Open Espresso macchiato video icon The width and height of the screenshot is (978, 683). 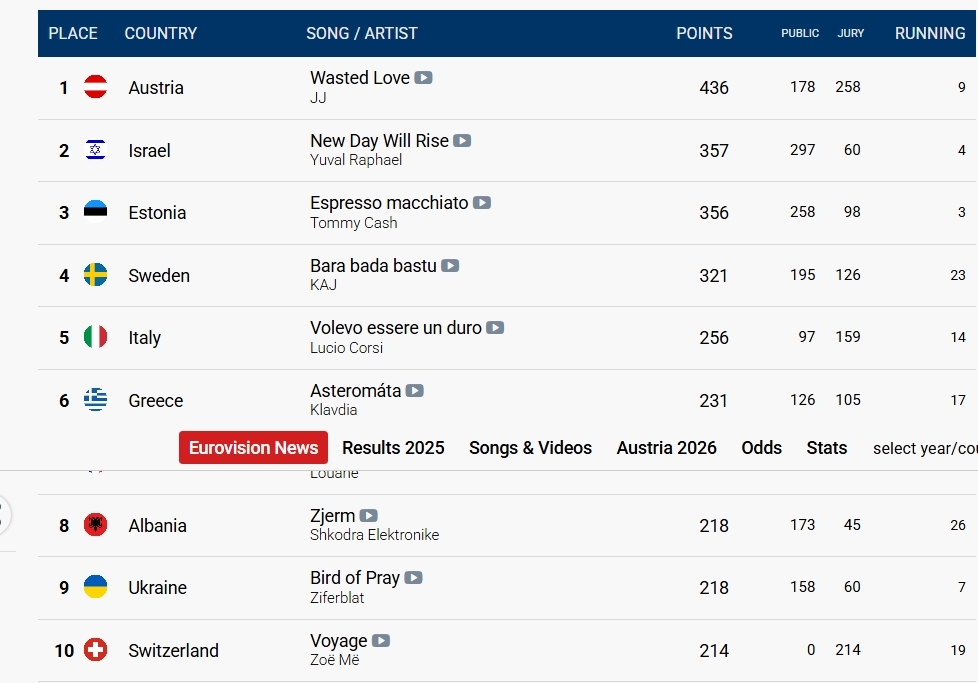click(482, 203)
